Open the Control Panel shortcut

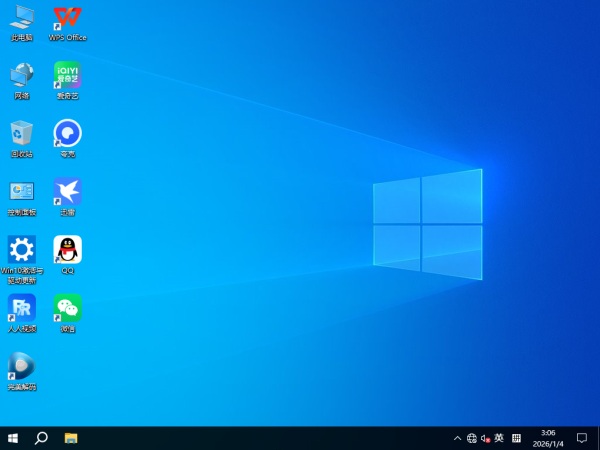[x=22, y=191]
